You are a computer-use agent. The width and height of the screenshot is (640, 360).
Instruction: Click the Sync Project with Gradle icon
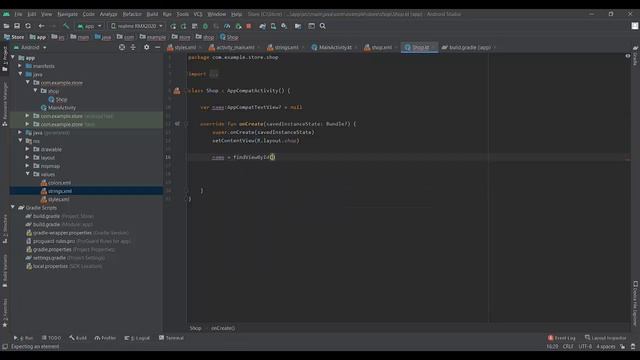[262, 26]
